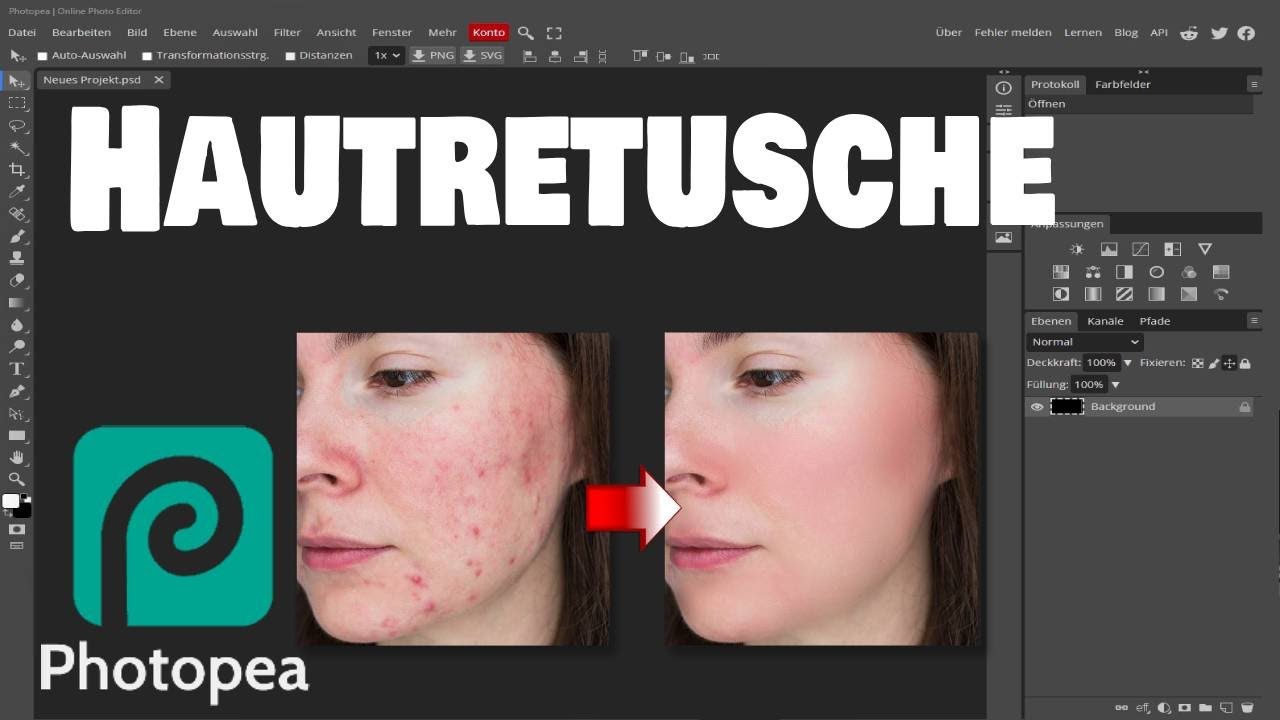Collapse the narrow side icon column
The width and height of the screenshot is (1280, 720).
[1004, 72]
